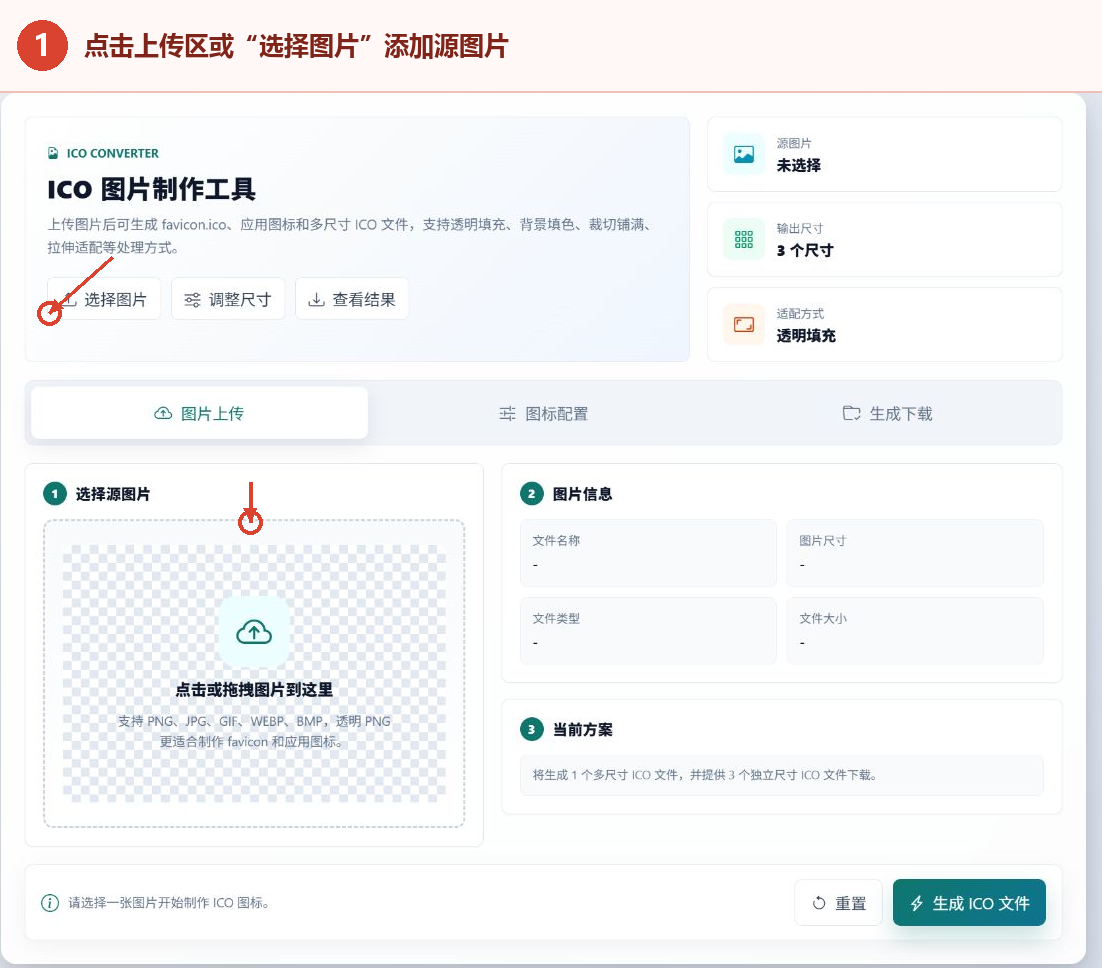Switch to the 图片上传 tab
This screenshot has width=1102, height=968.
coord(200,413)
